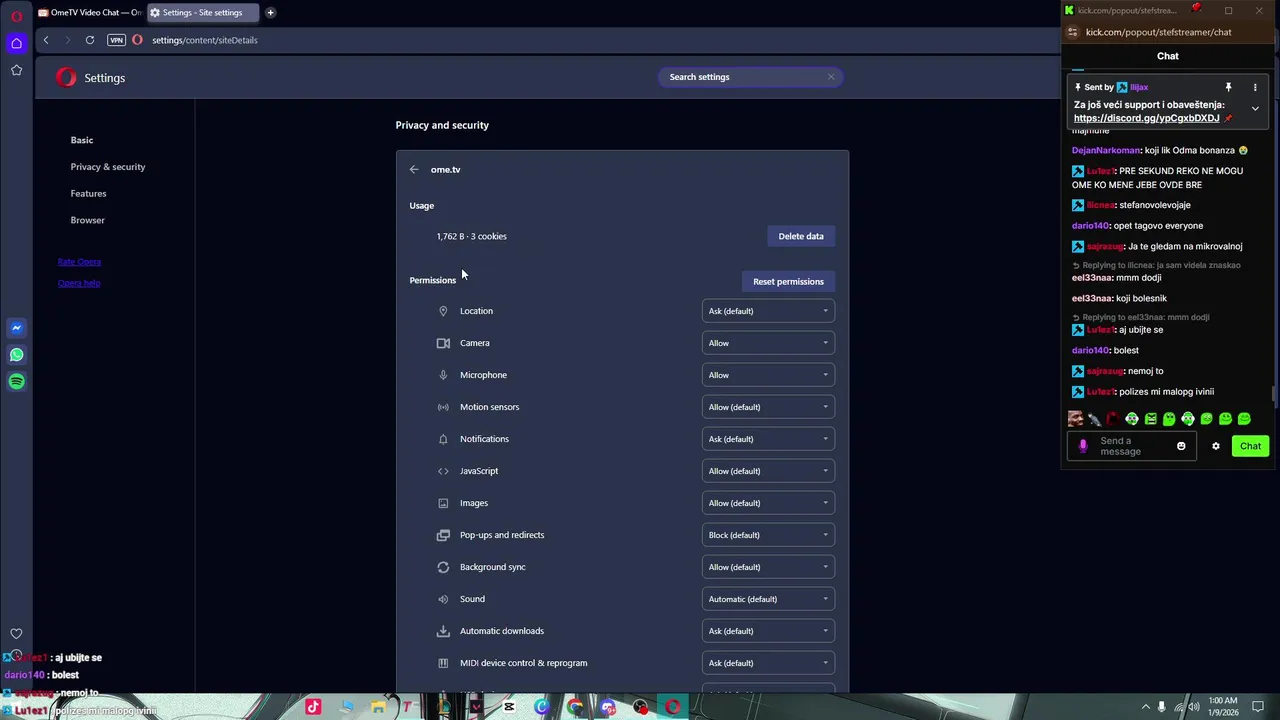Open the Images permission dropdown
Screen dimensions: 1280x720
[768, 503]
